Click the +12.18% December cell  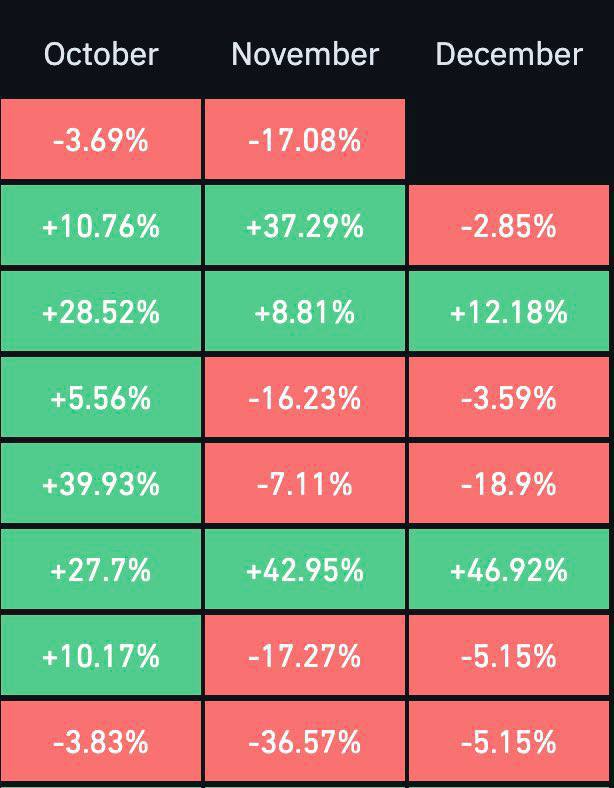tap(509, 312)
